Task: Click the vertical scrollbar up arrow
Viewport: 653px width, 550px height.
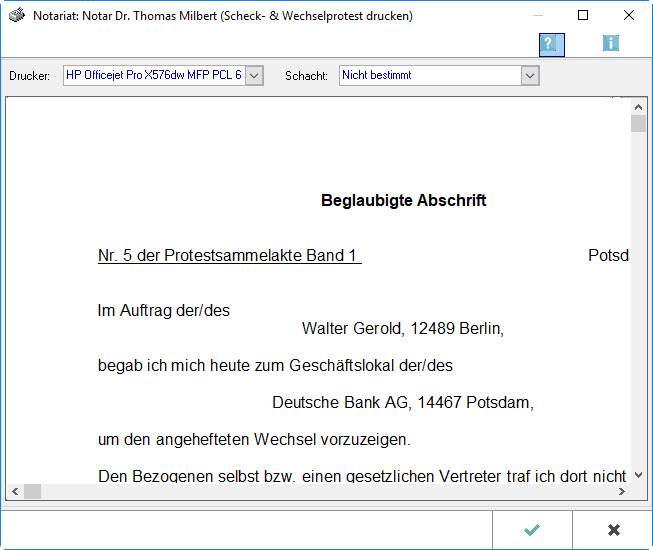Action: coord(638,107)
